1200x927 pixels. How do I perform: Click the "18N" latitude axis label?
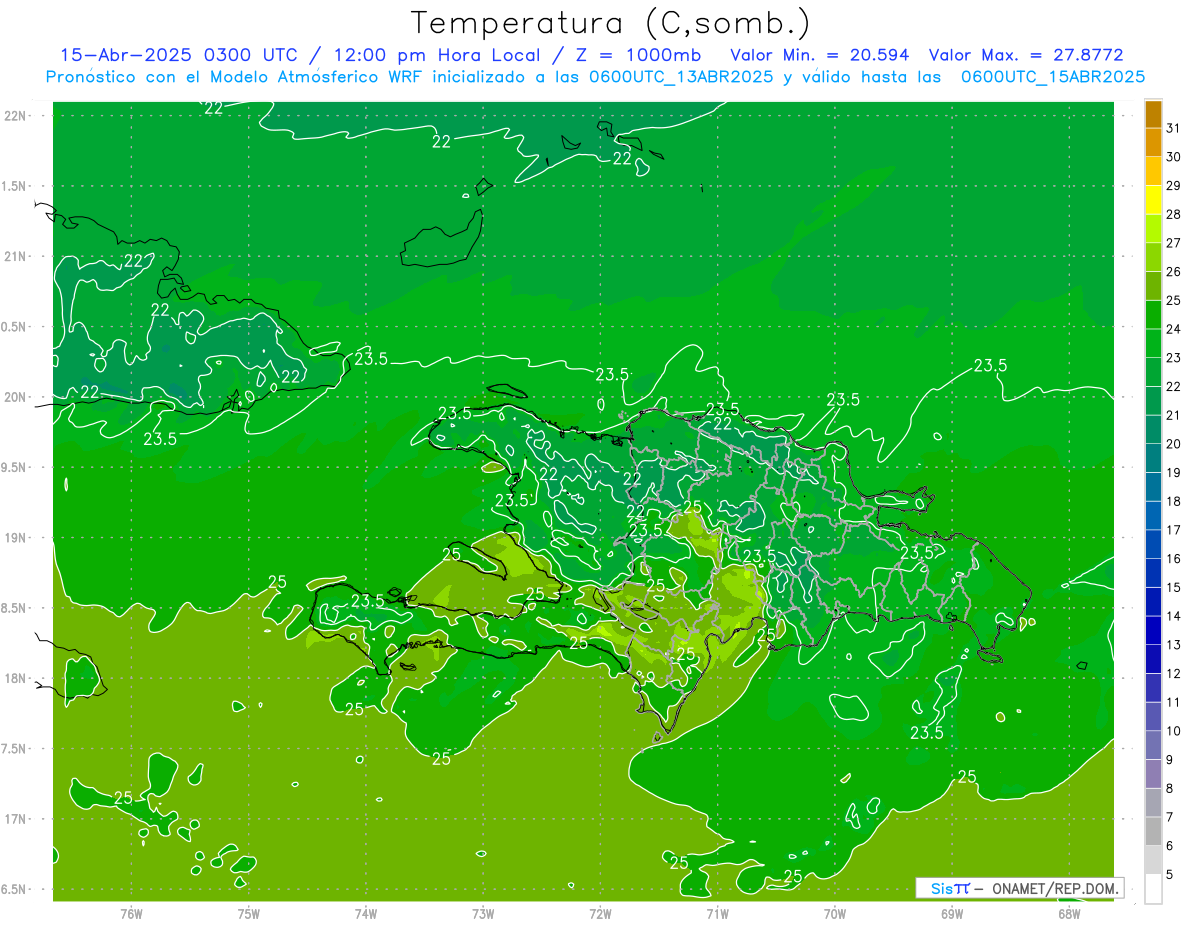(x=16, y=679)
